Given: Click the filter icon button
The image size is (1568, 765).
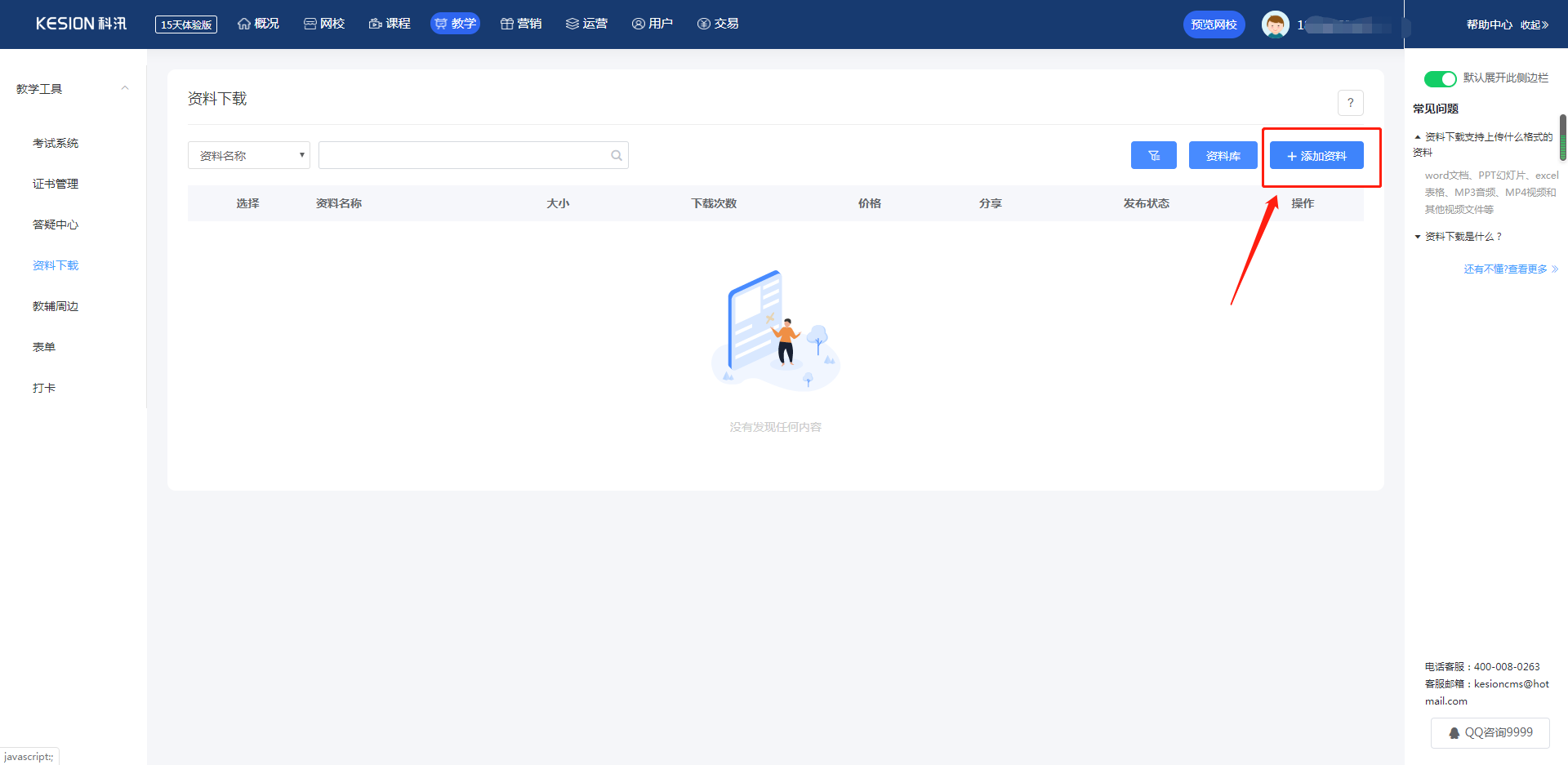Looking at the screenshot, I should pos(1153,155).
